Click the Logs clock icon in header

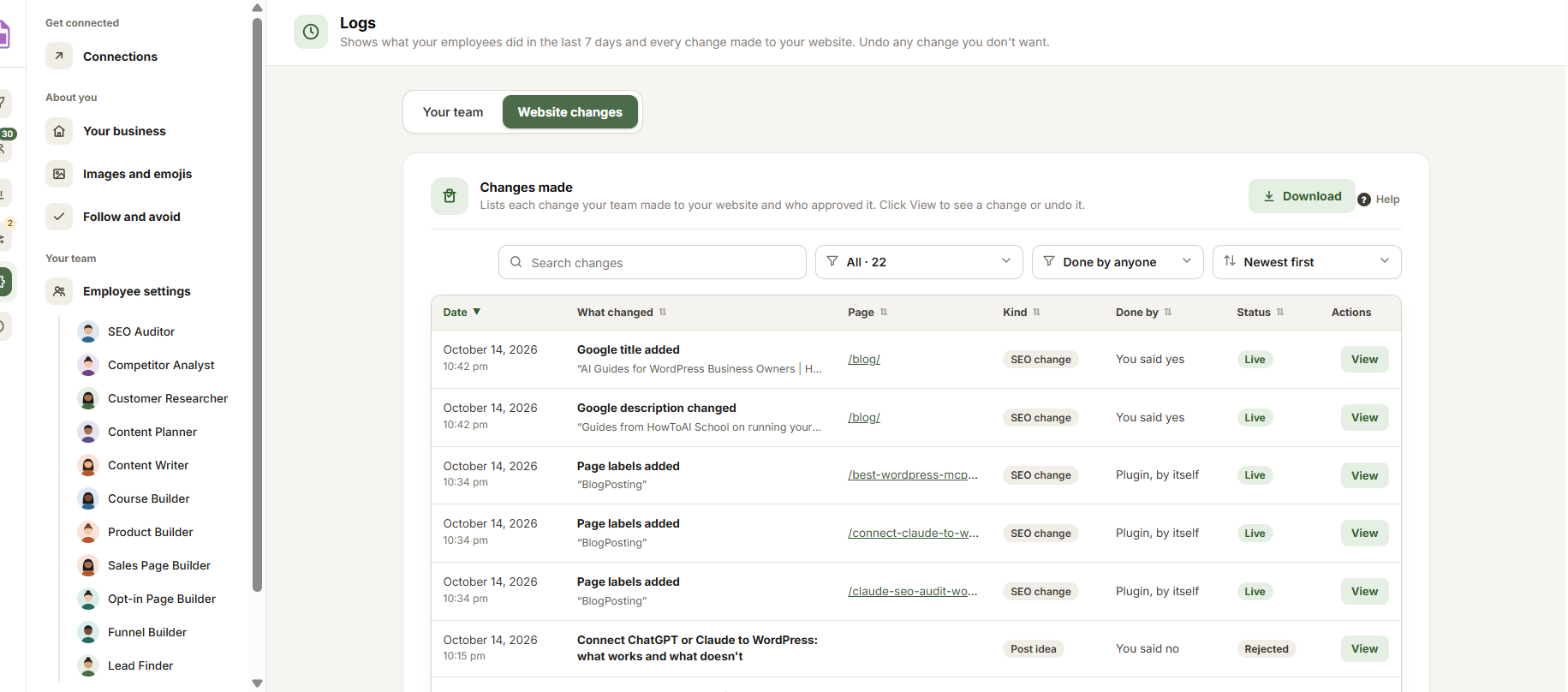click(x=311, y=32)
